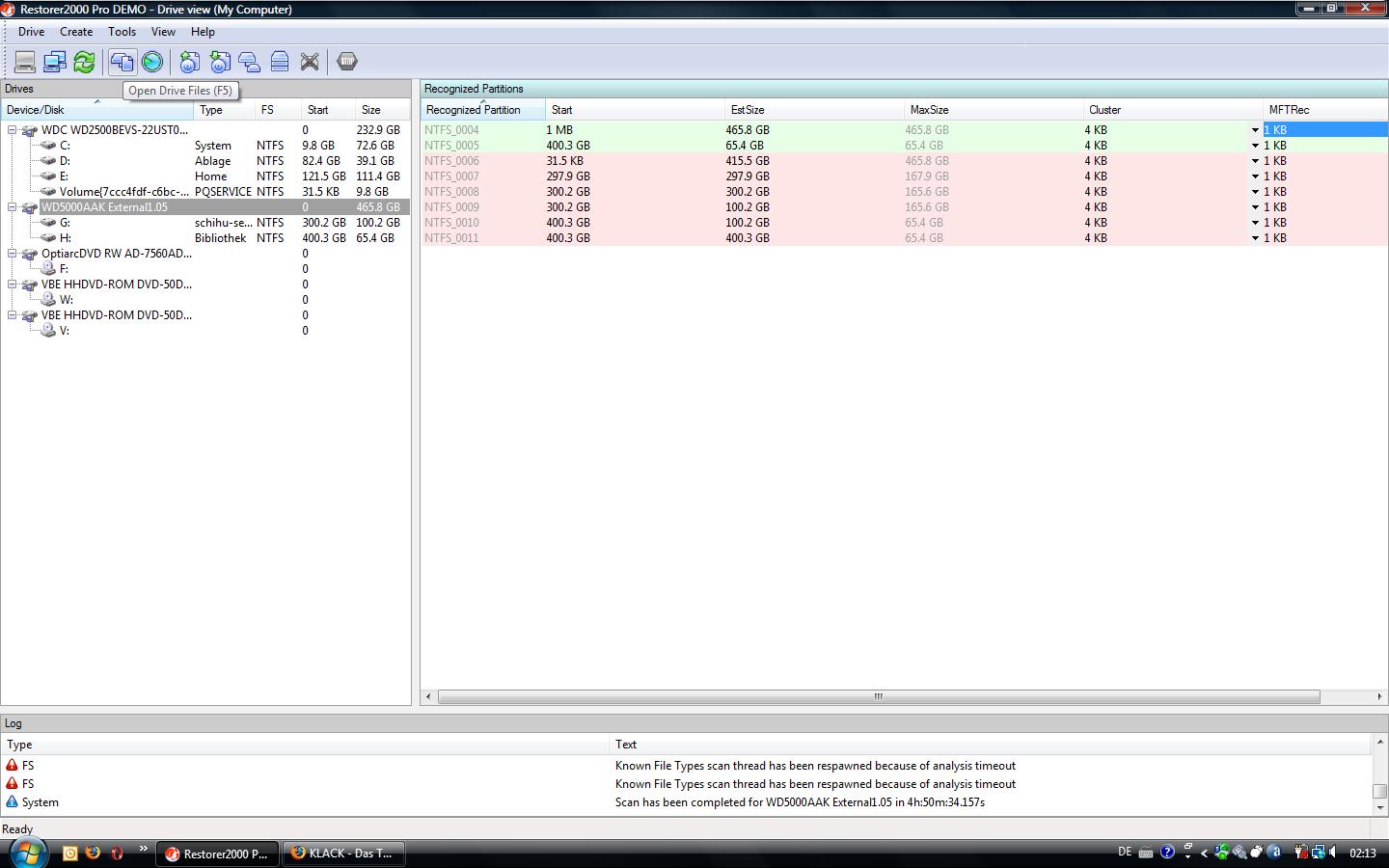Click the DE language indicator in taskbar
1389x868 pixels.
point(1125,852)
